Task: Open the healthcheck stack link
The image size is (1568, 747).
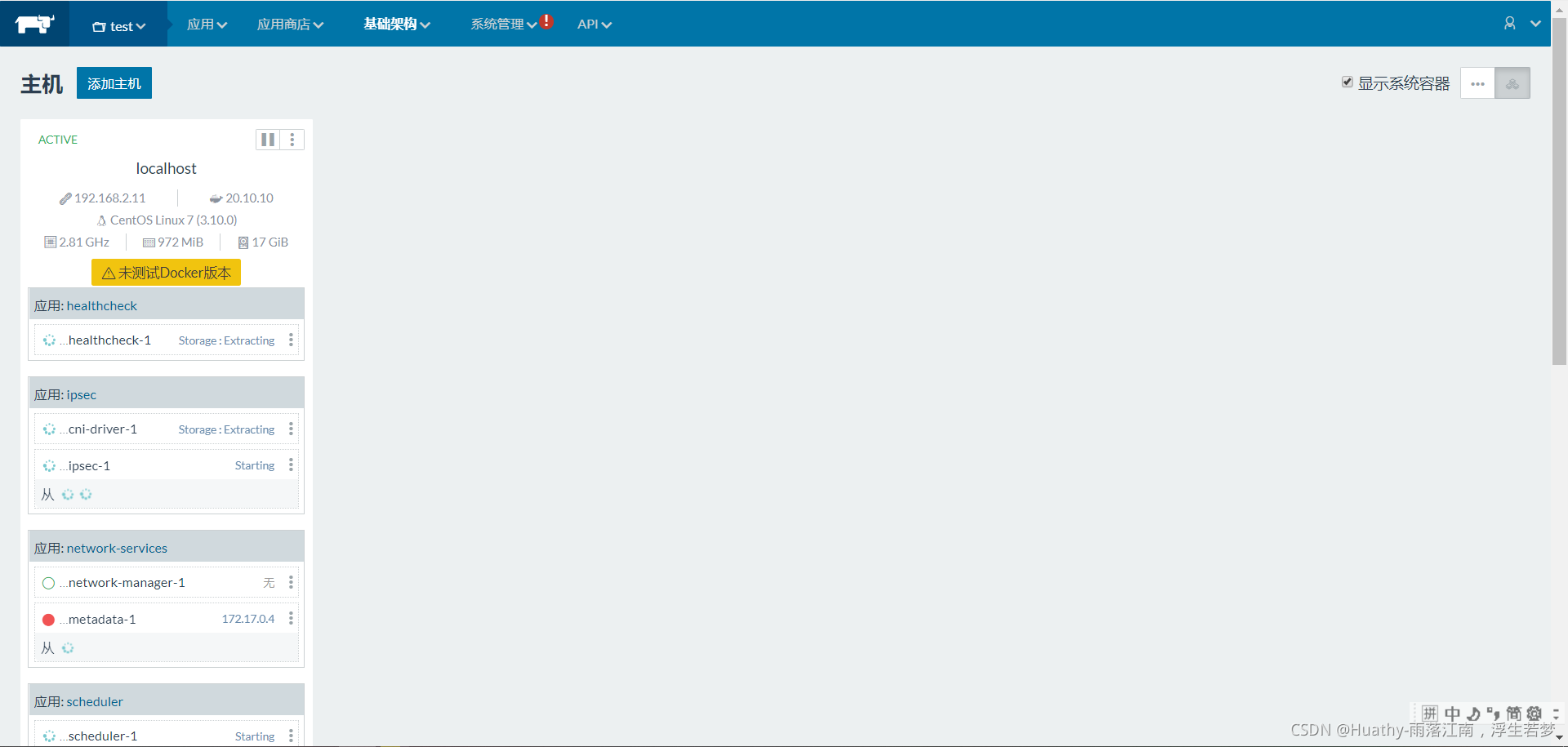Action: (102, 305)
